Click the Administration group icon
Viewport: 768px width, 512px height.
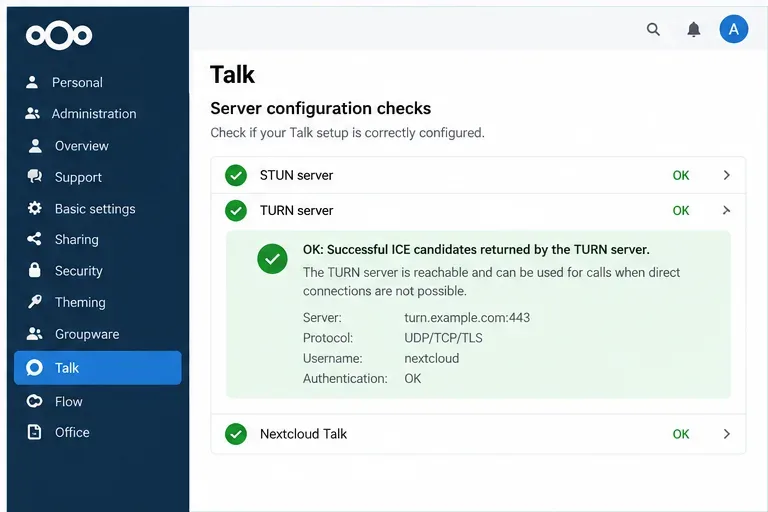pyautogui.click(x=32, y=114)
